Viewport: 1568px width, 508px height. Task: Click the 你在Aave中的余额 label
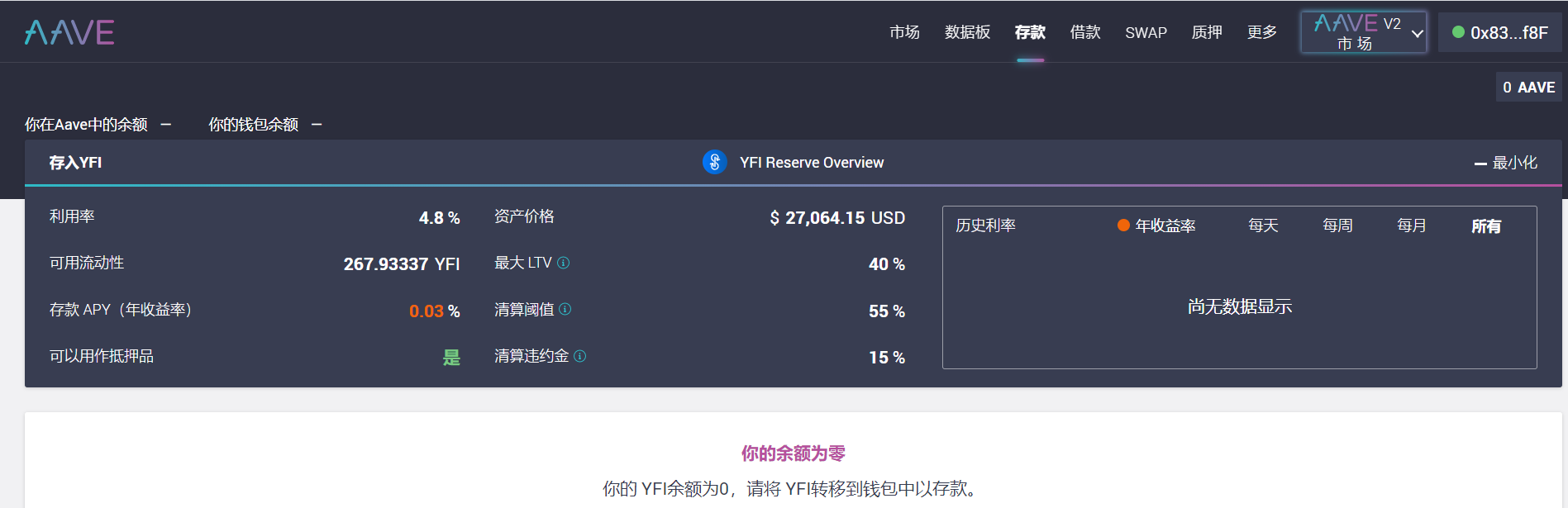(x=86, y=125)
